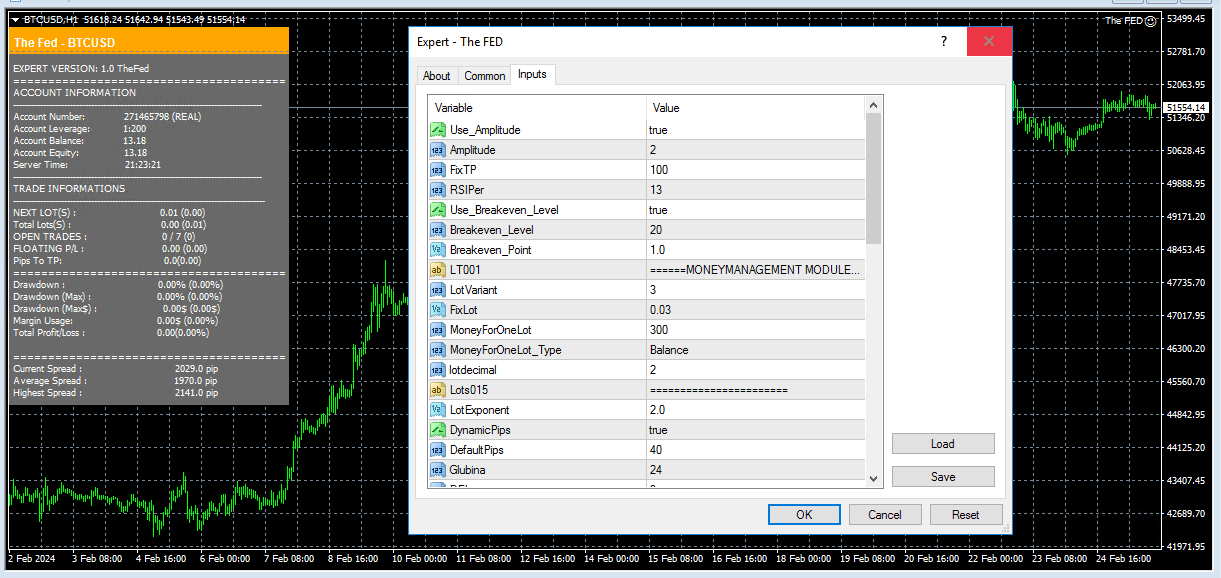Click the Value column header
The height and width of the screenshot is (578, 1221).
tap(755, 108)
